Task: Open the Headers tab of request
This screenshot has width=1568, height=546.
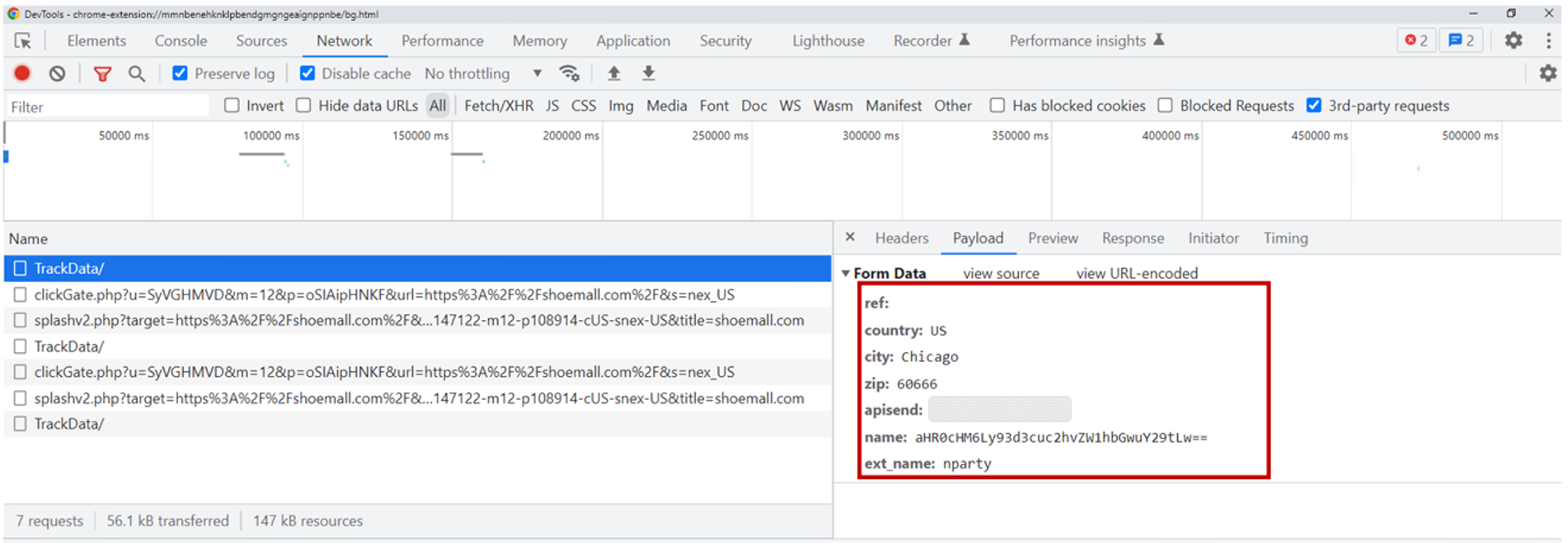Action: pos(901,238)
